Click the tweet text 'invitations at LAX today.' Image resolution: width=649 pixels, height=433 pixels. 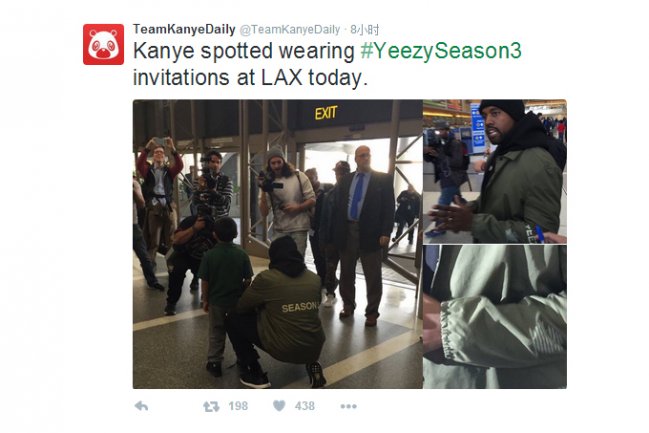pos(250,78)
